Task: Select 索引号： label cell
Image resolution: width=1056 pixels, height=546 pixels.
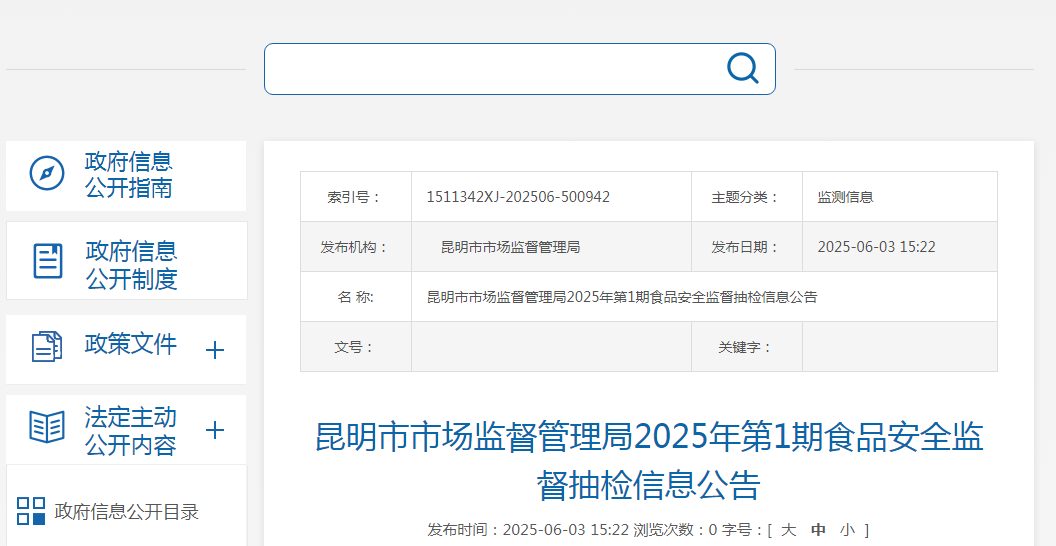Action: click(x=356, y=197)
